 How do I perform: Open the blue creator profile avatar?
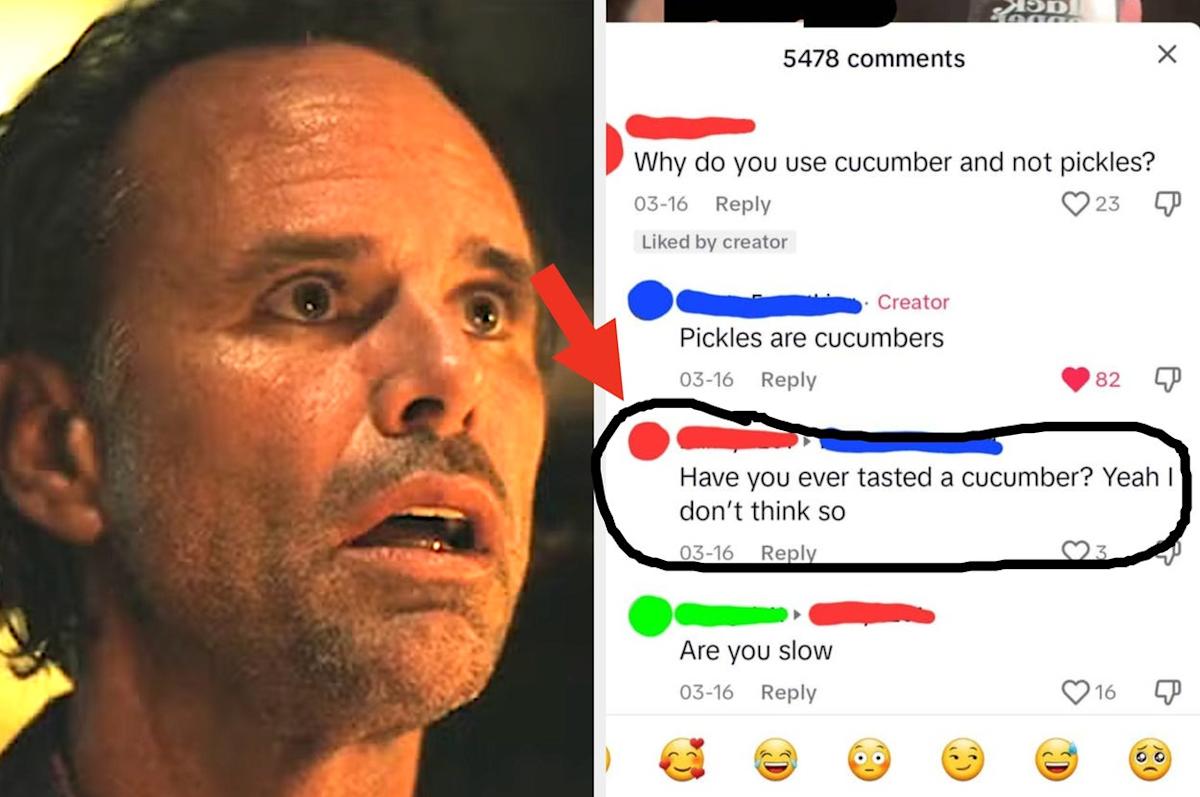point(650,300)
